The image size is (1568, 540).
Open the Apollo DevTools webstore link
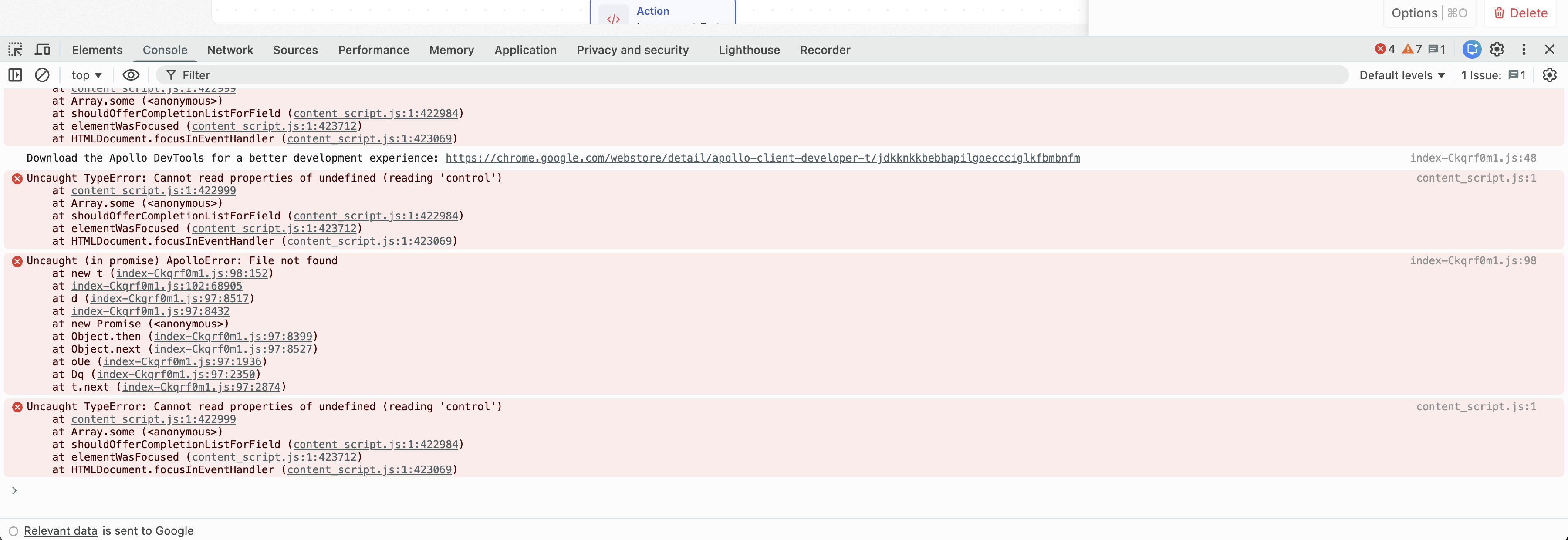coord(762,158)
